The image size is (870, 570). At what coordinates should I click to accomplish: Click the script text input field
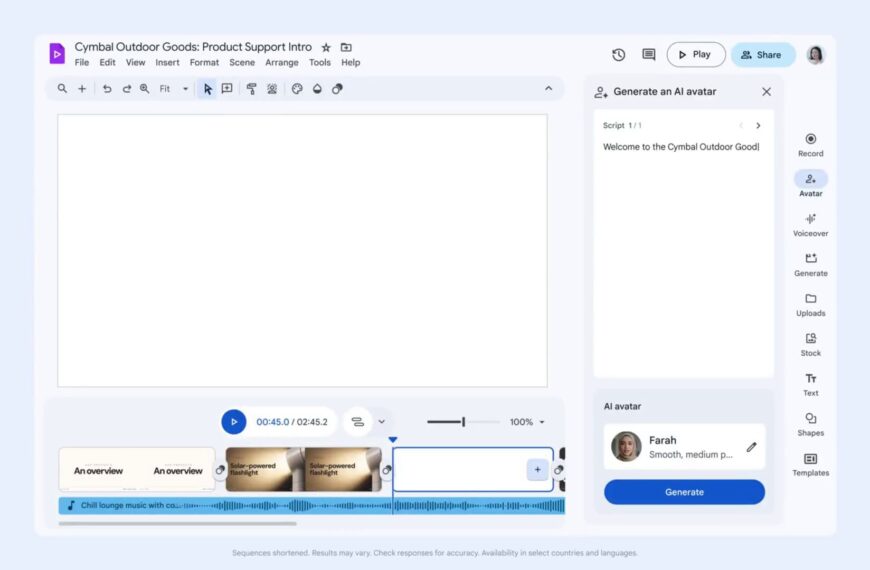683,250
